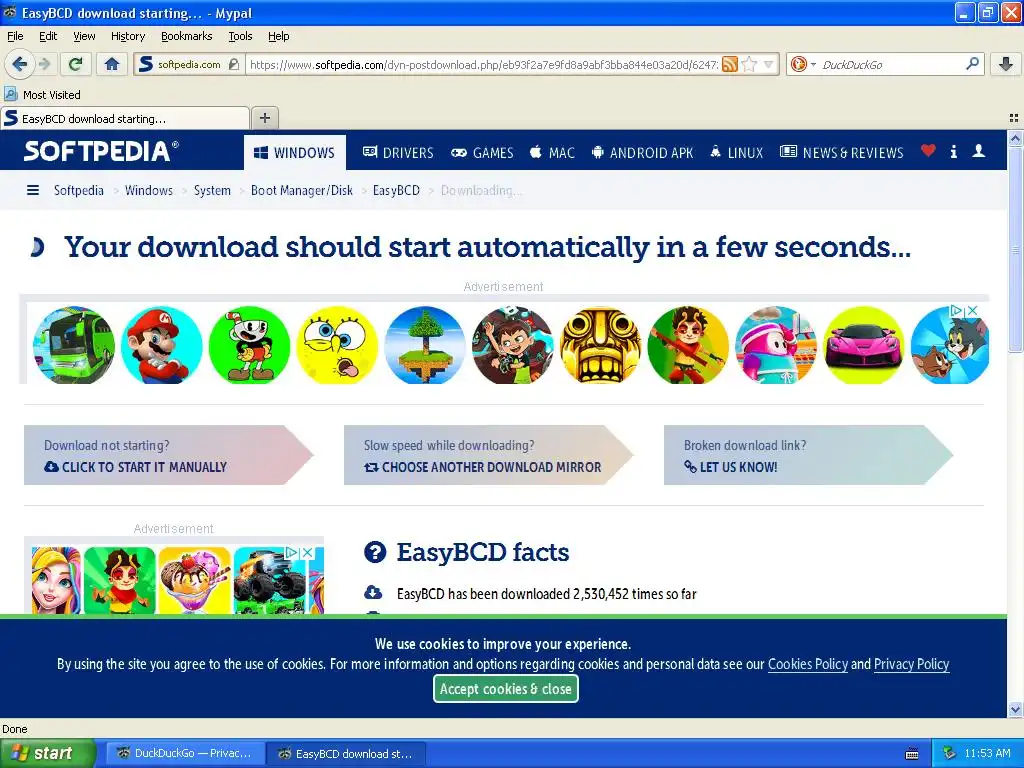Click the browser forward arrow

point(44,64)
